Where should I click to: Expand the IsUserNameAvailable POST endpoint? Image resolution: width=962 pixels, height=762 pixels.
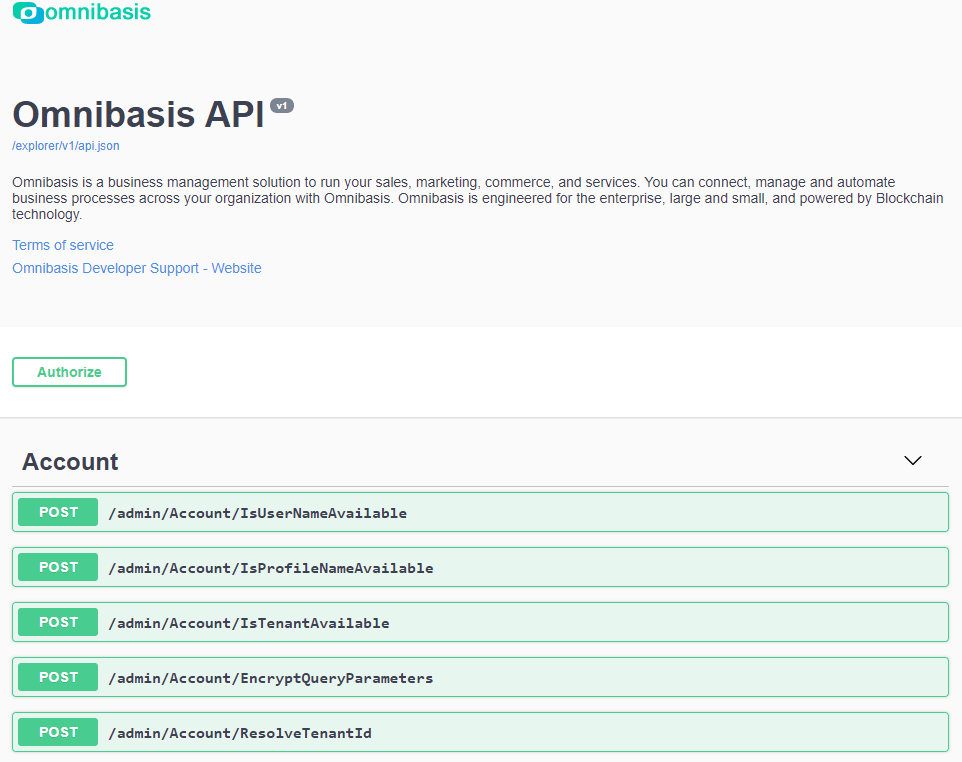click(x=480, y=512)
